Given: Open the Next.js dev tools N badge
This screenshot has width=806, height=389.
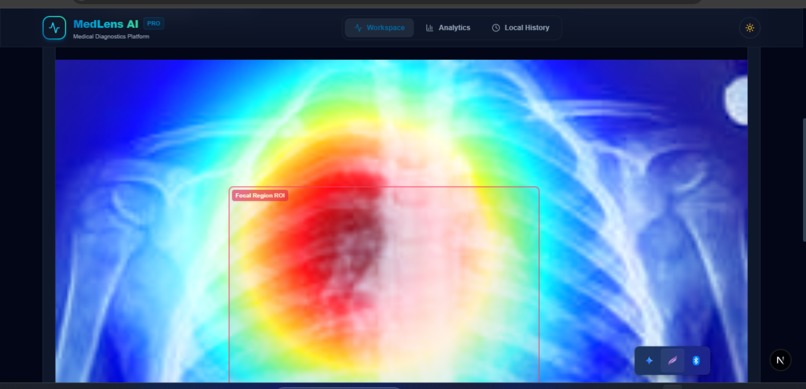Looking at the screenshot, I should (x=780, y=360).
